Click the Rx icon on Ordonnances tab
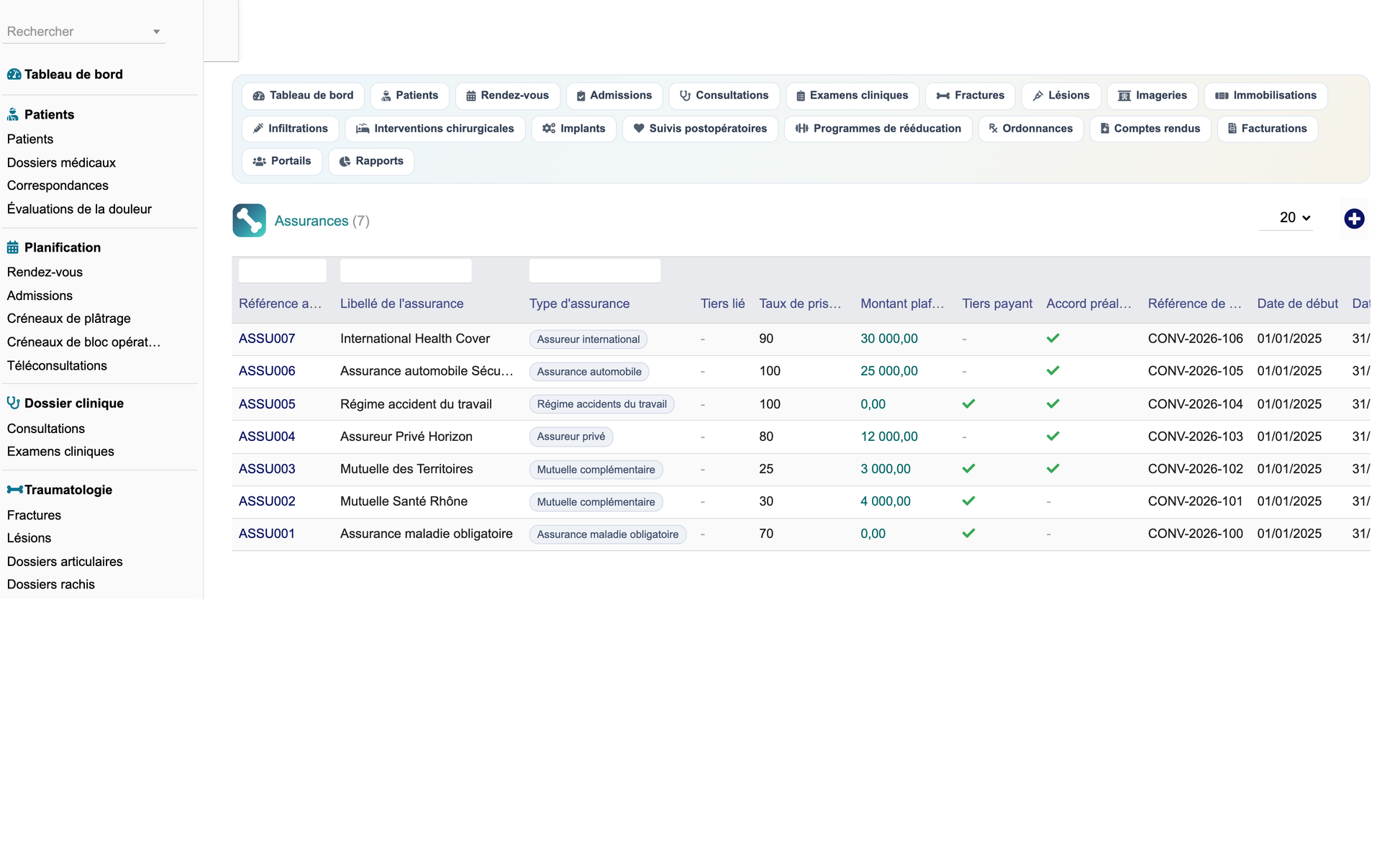 tap(993, 129)
